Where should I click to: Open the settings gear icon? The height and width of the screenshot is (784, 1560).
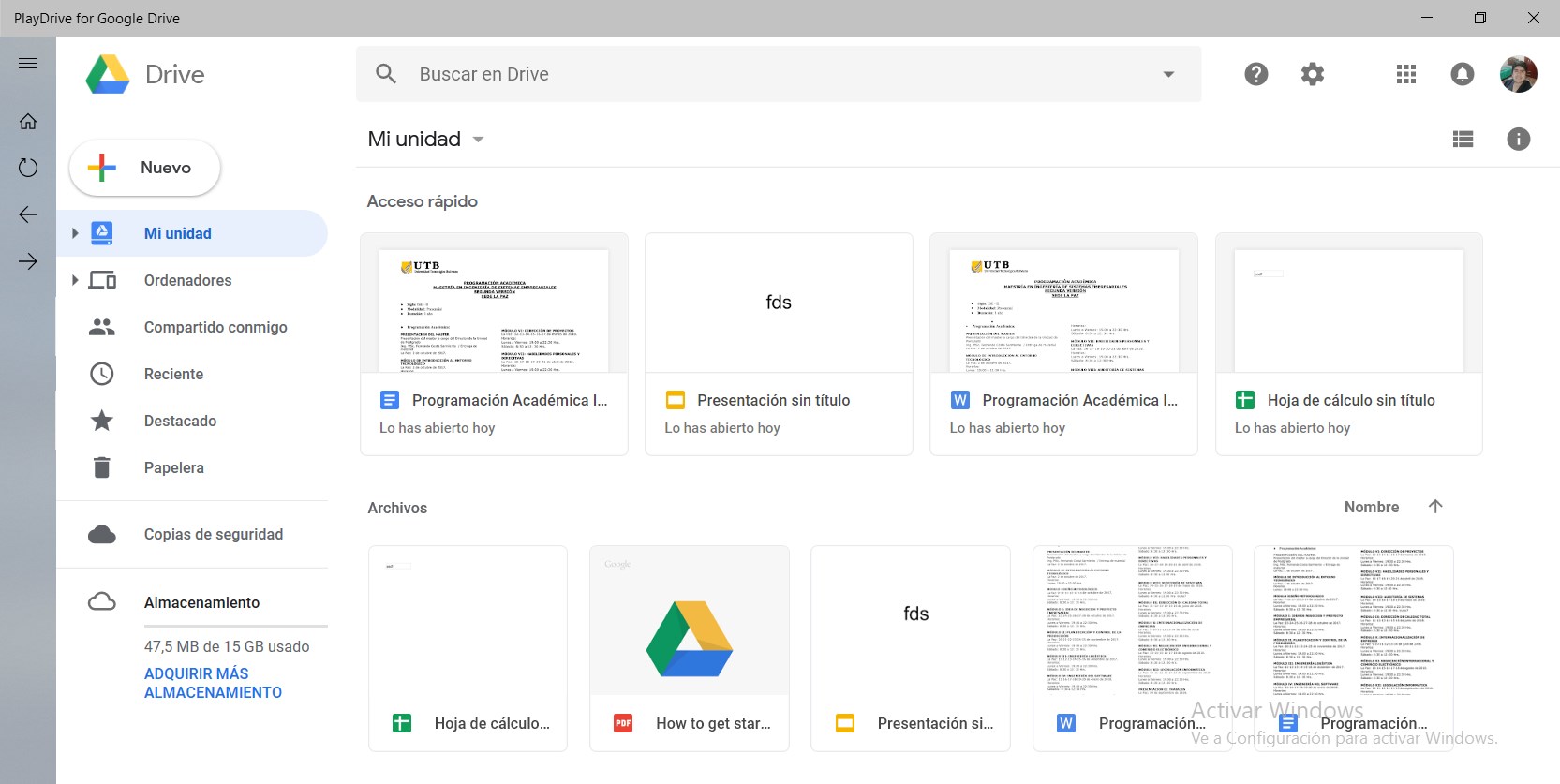pos(1312,74)
